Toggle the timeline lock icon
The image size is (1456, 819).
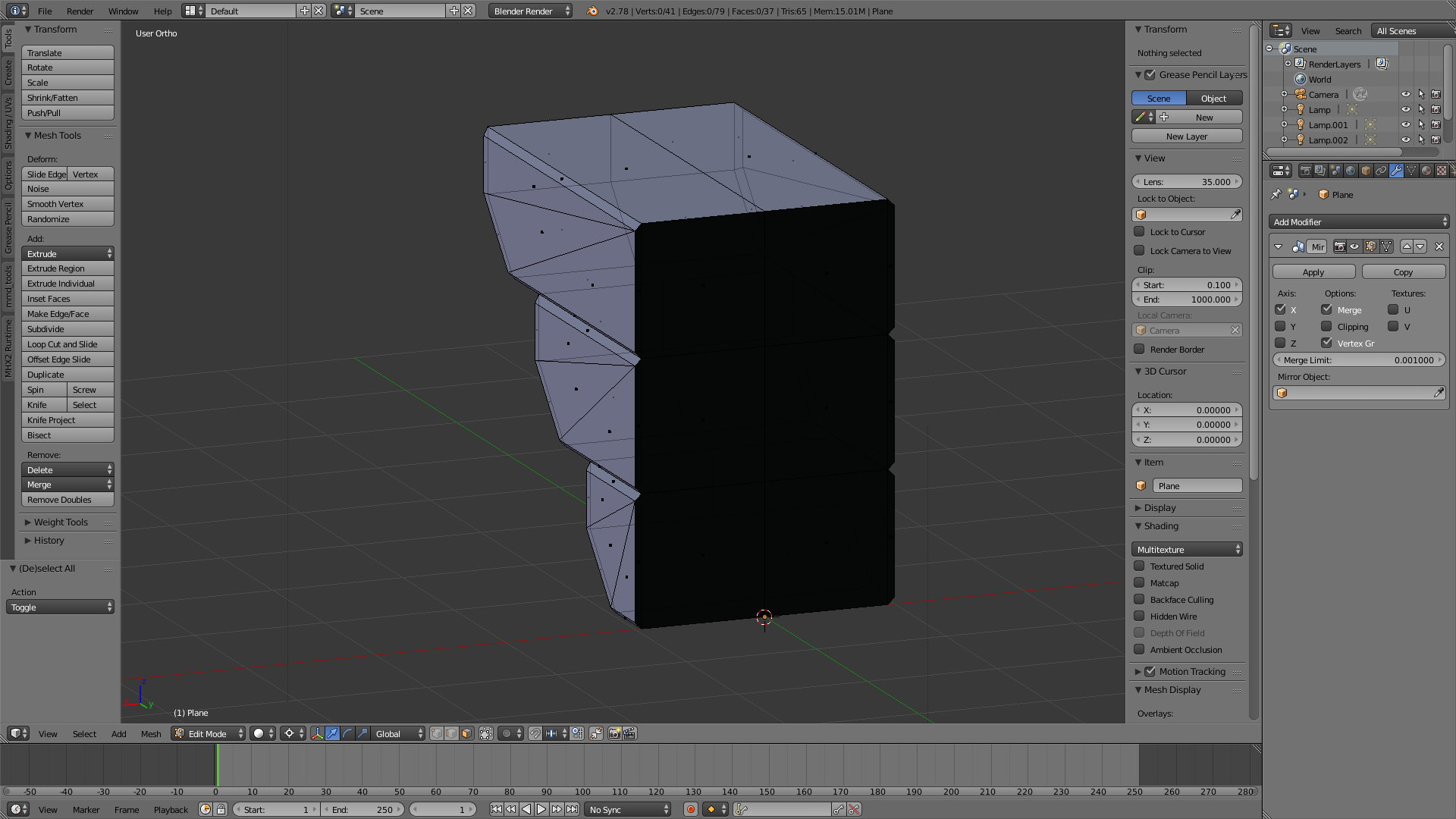pyautogui.click(x=221, y=810)
